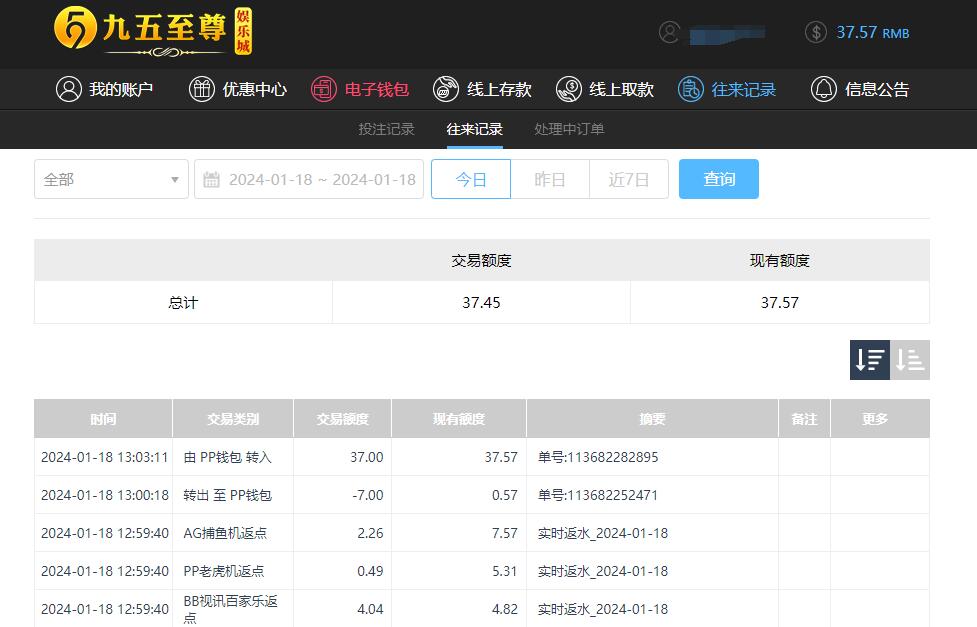977x627 pixels.
Task: Click the 信息公告 bell icon
Action: [x=824, y=89]
